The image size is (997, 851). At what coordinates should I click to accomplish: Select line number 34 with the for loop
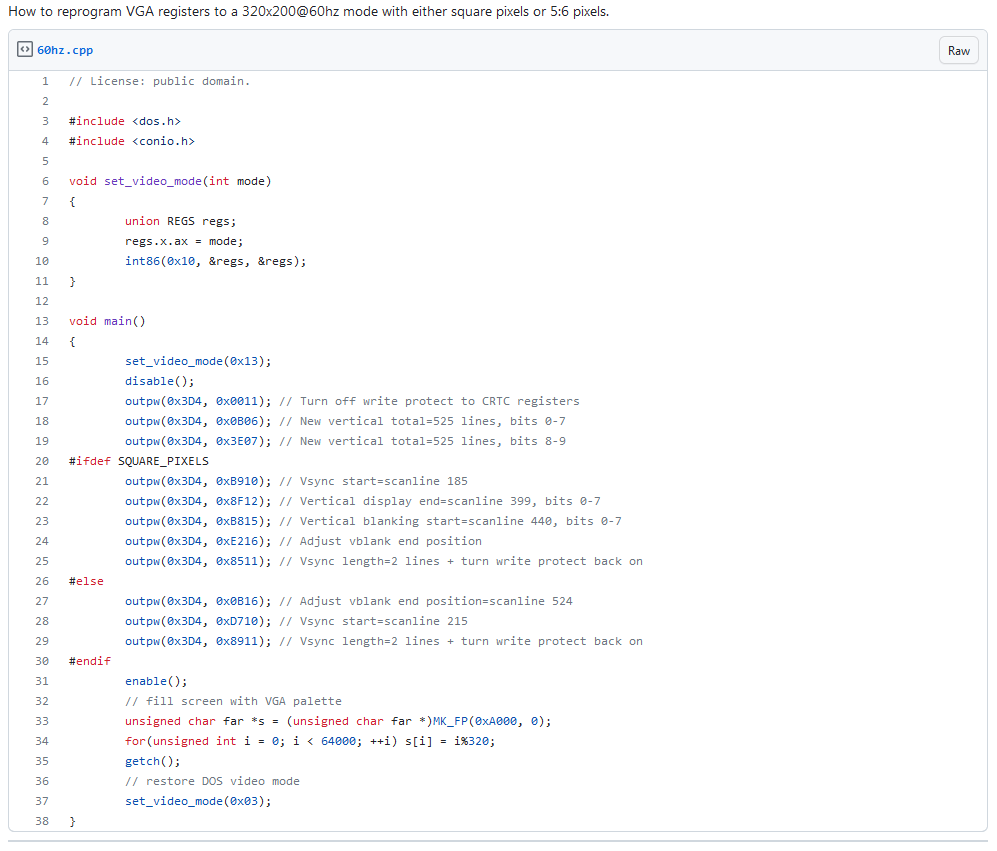[x=41, y=741]
